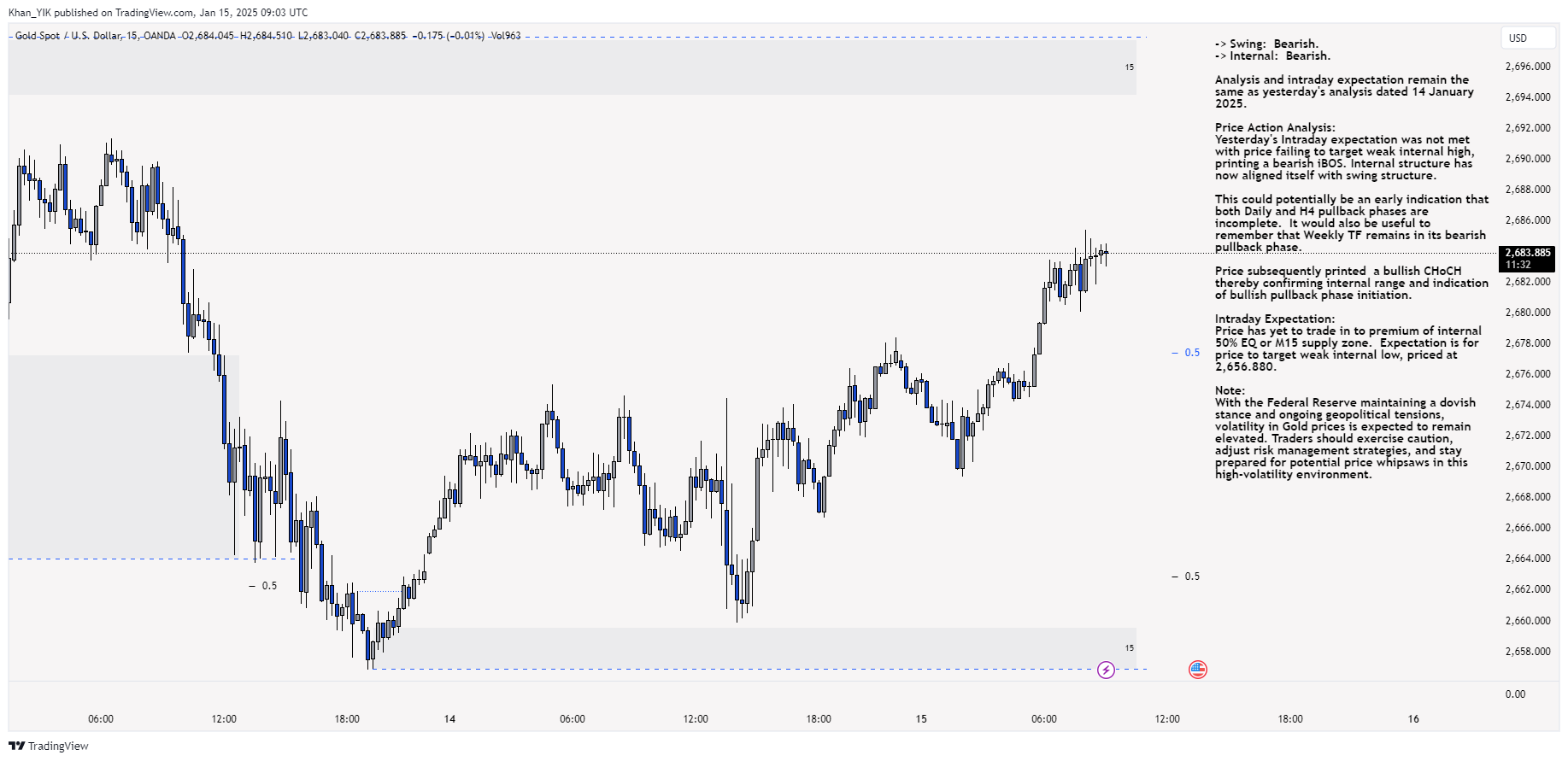Image resolution: width=1568 pixels, height=761 pixels.
Task: Click the Gold Spot / U.S. Dollar symbol title
Action: tap(68, 36)
